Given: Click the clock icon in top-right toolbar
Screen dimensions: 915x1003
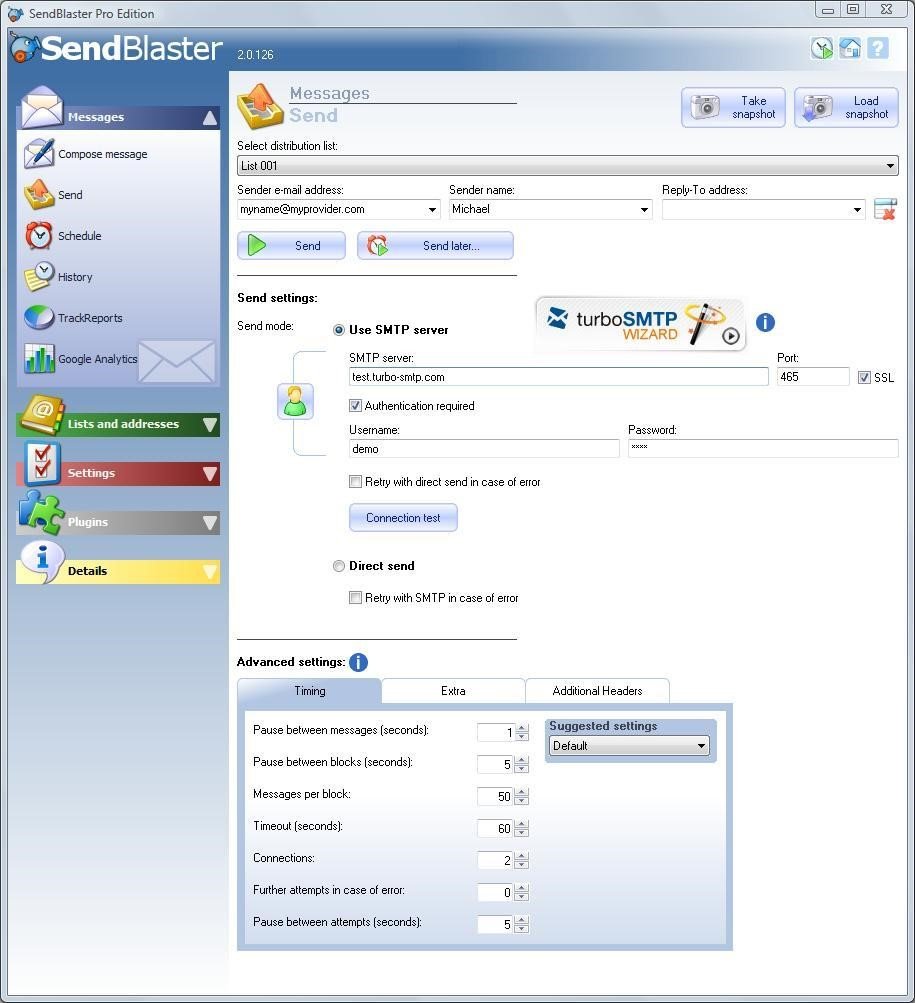Looking at the screenshot, I should point(822,48).
